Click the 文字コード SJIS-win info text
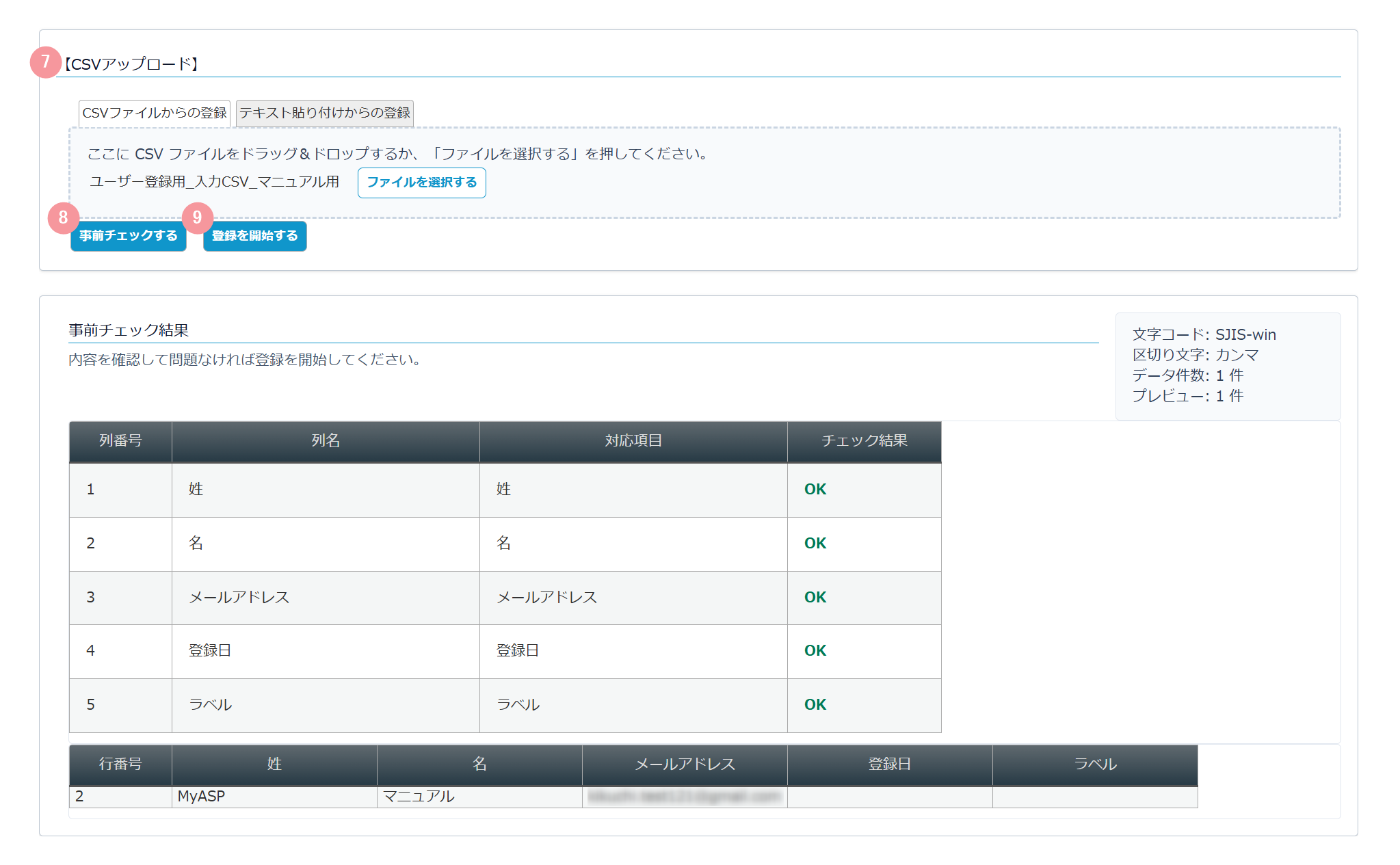The height and width of the screenshot is (865, 1400). [x=1204, y=335]
